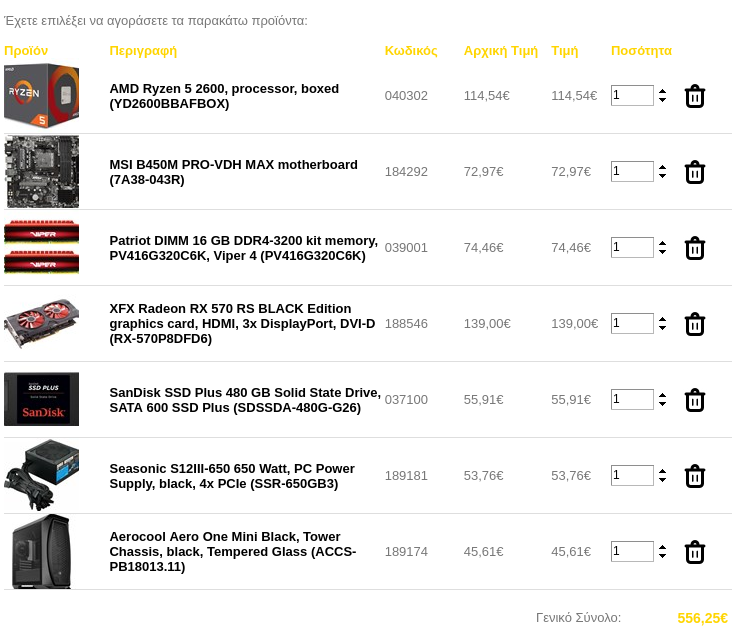Open the Ryzen processor product thumbnail

click(41, 96)
